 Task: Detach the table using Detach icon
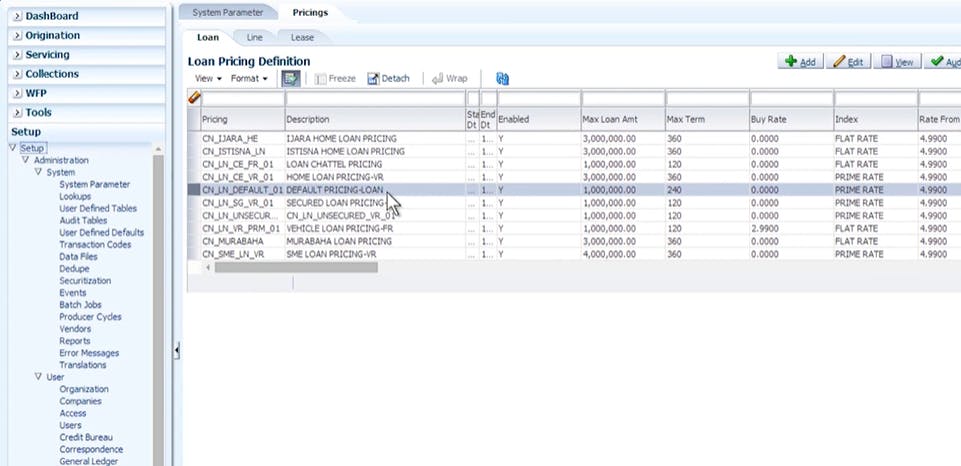(x=373, y=78)
